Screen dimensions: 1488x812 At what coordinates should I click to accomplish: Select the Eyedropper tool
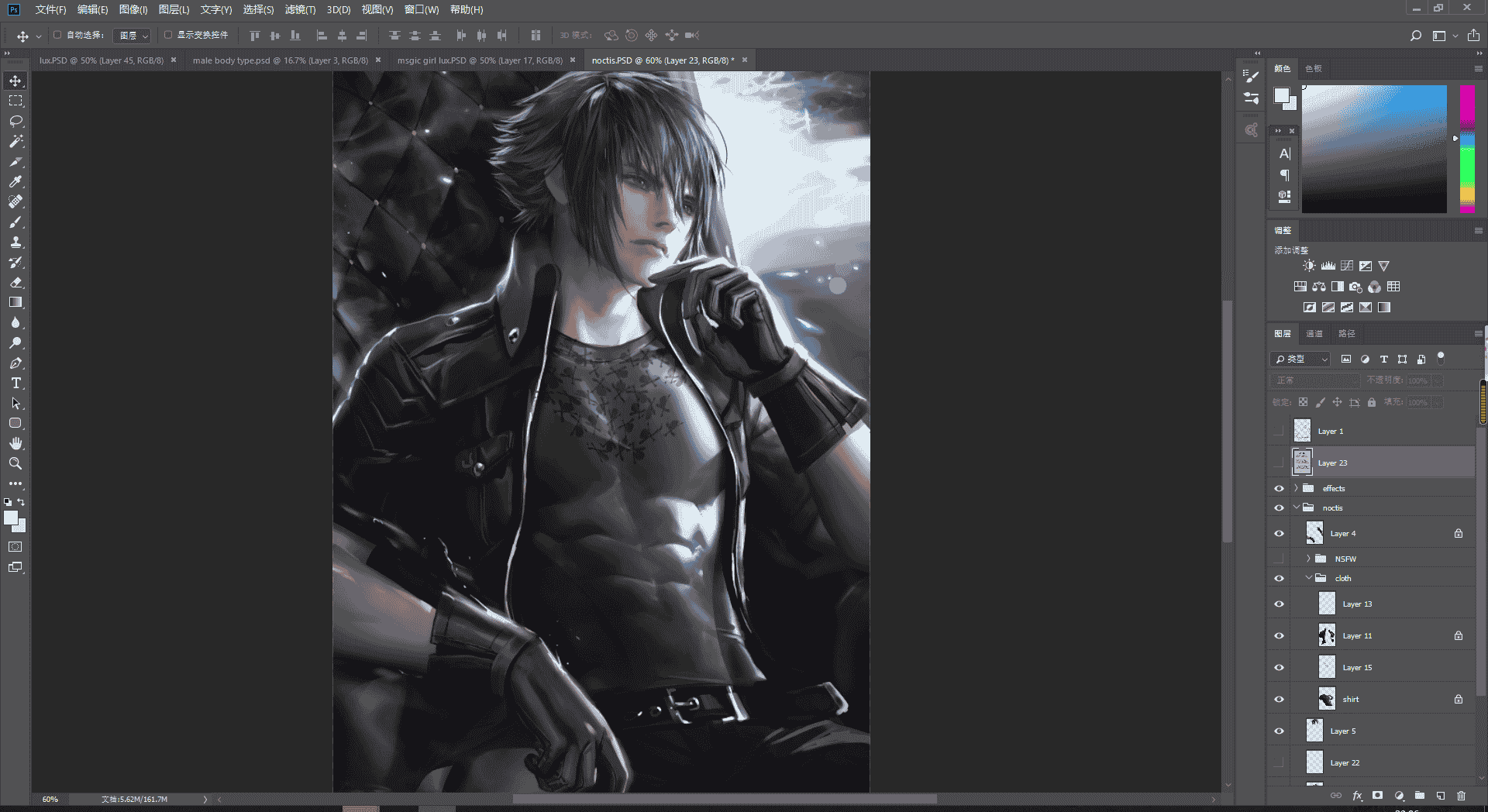pyautogui.click(x=15, y=181)
